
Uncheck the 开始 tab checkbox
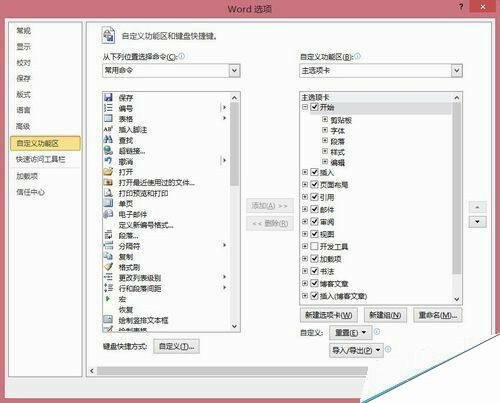(314, 107)
